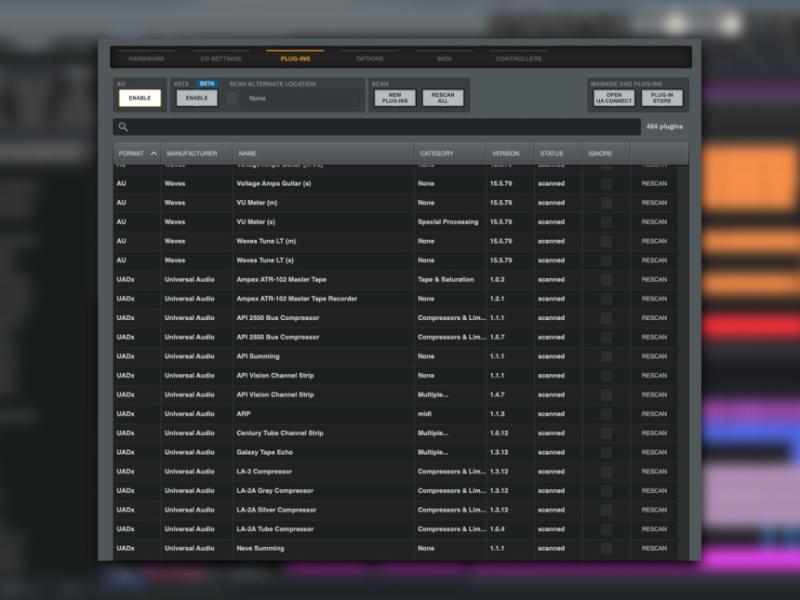Rescan Century Tube Channel Strip
The width and height of the screenshot is (800, 600).
coord(654,433)
